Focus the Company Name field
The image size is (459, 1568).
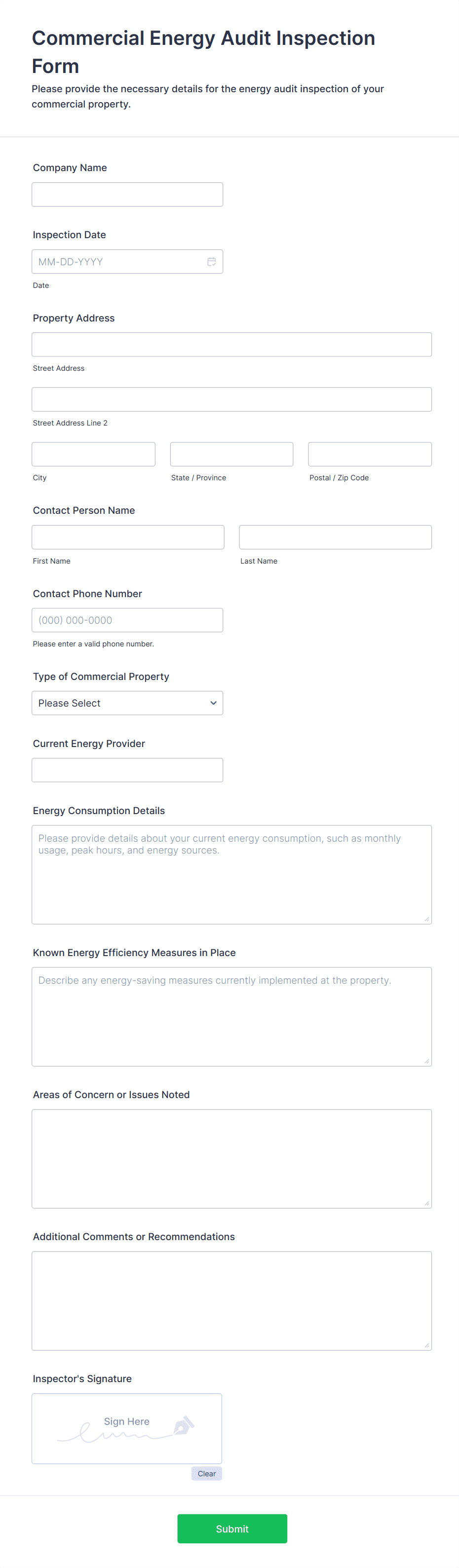point(127,195)
